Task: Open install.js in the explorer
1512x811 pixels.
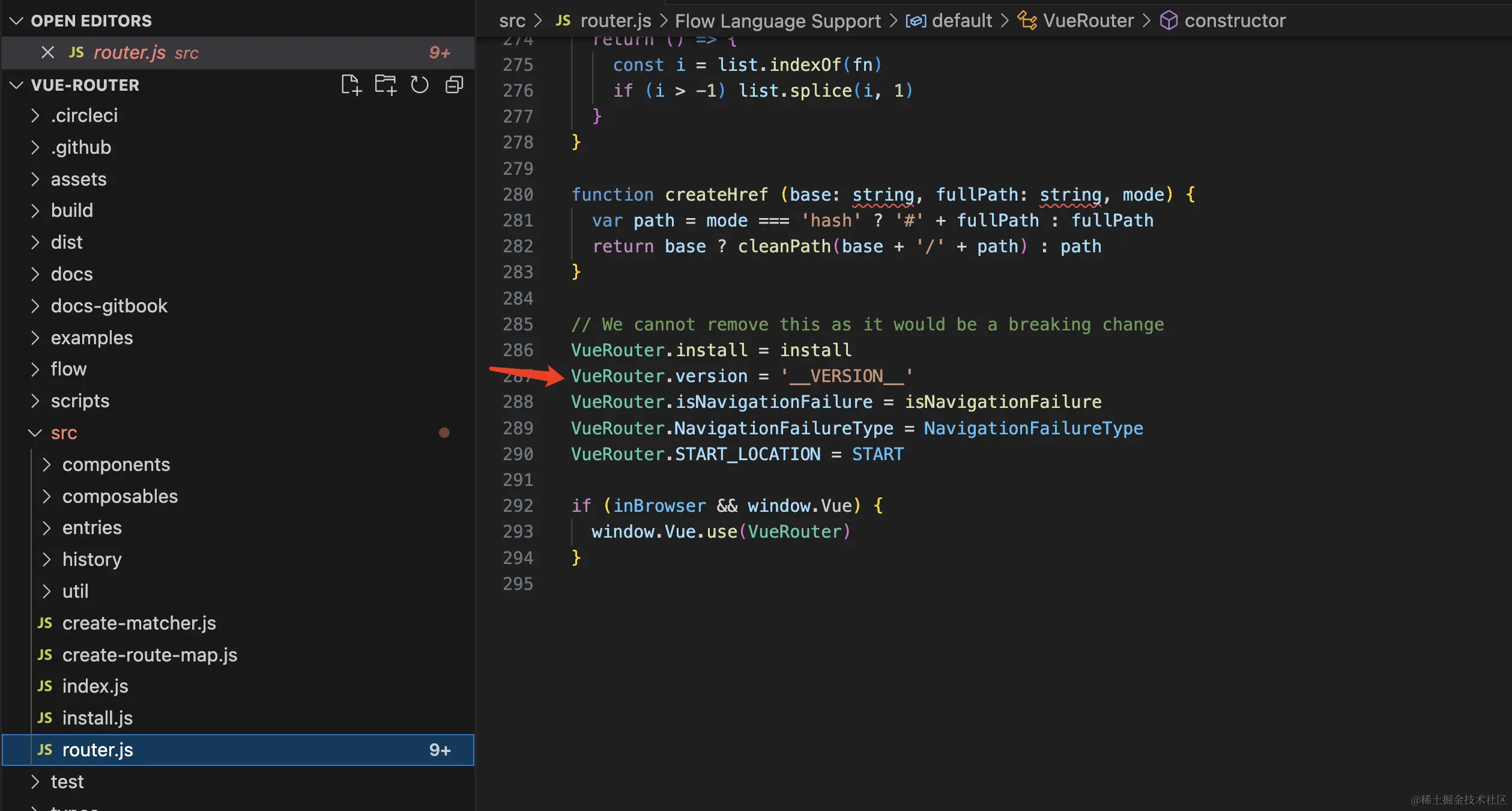Action: pyautogui.click(x=97, y=718)
